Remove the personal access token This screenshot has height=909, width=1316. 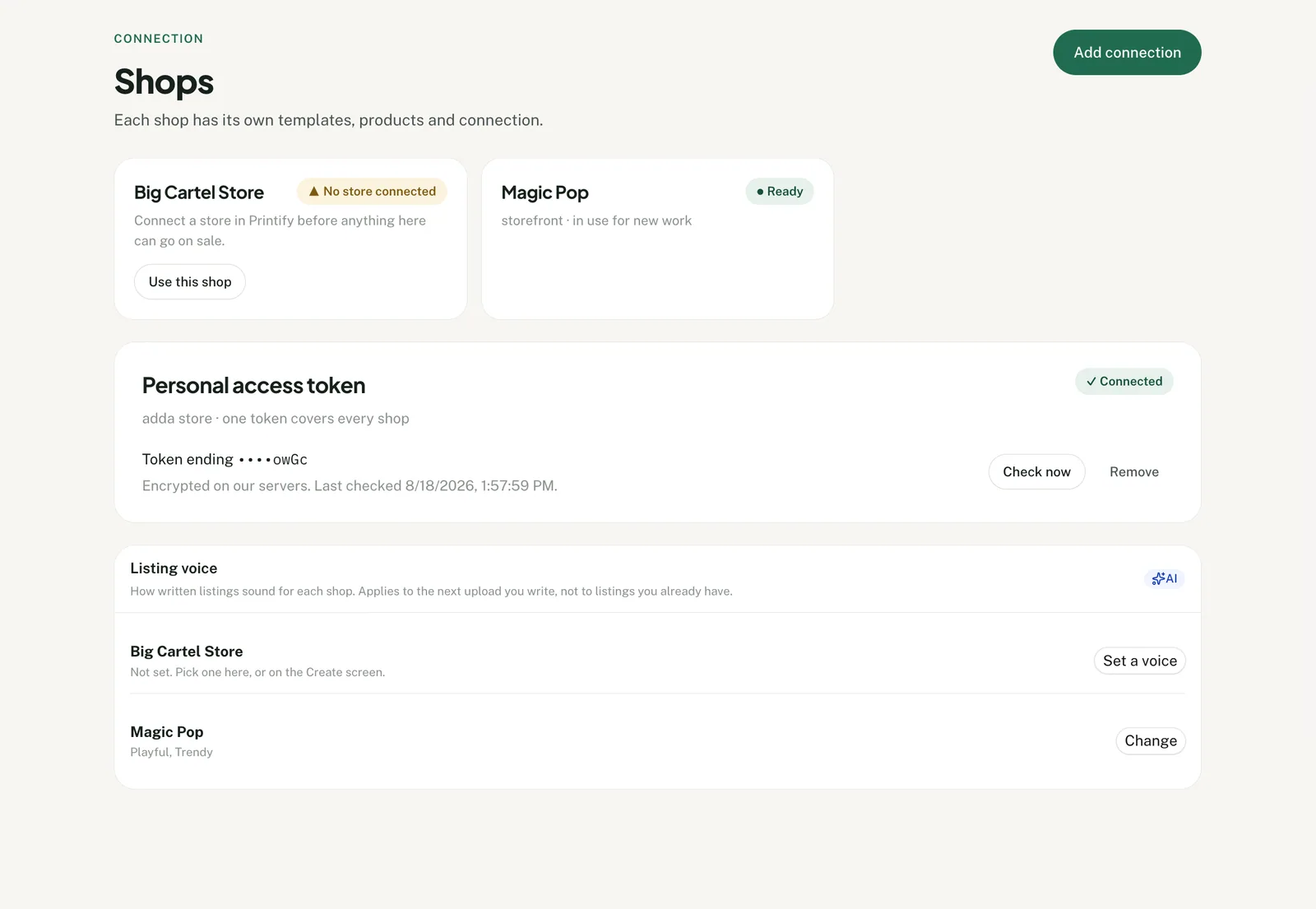coord(1134,472)
